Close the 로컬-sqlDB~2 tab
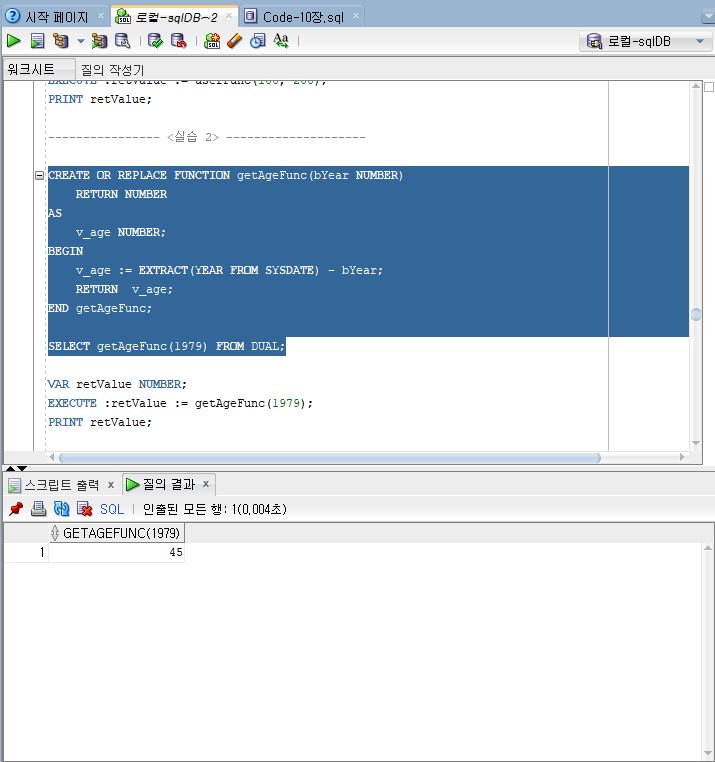 [x=228, y=16]
